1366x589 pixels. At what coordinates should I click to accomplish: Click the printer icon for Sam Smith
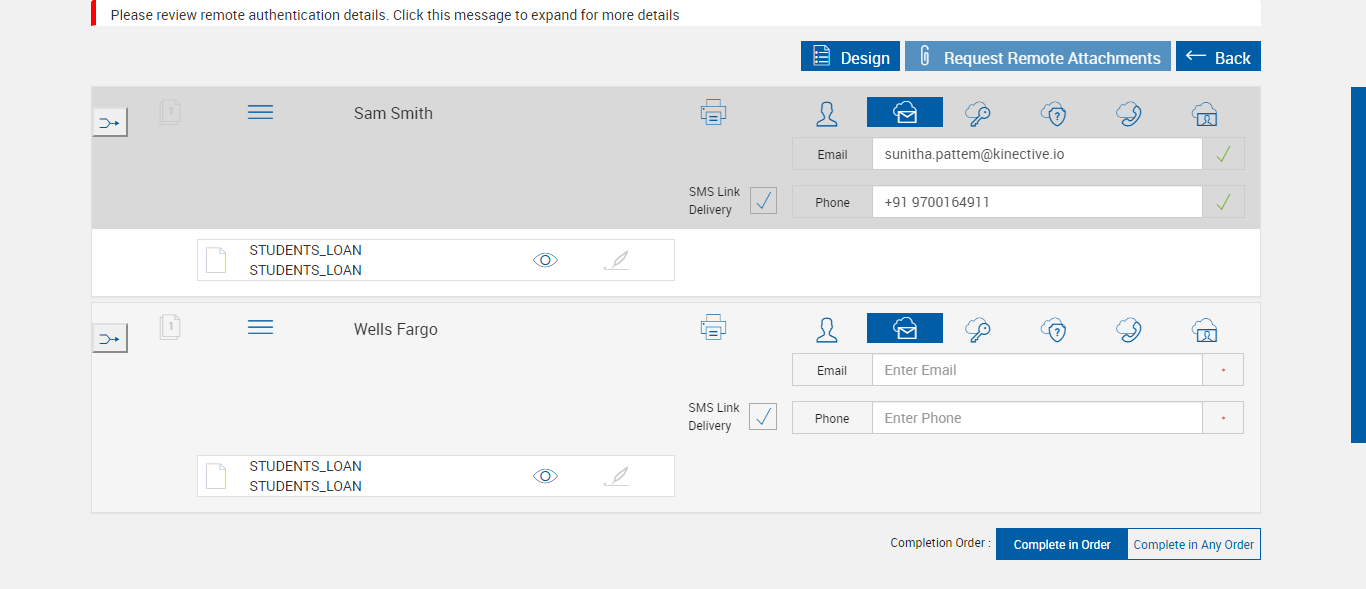[x=713, y=112]
